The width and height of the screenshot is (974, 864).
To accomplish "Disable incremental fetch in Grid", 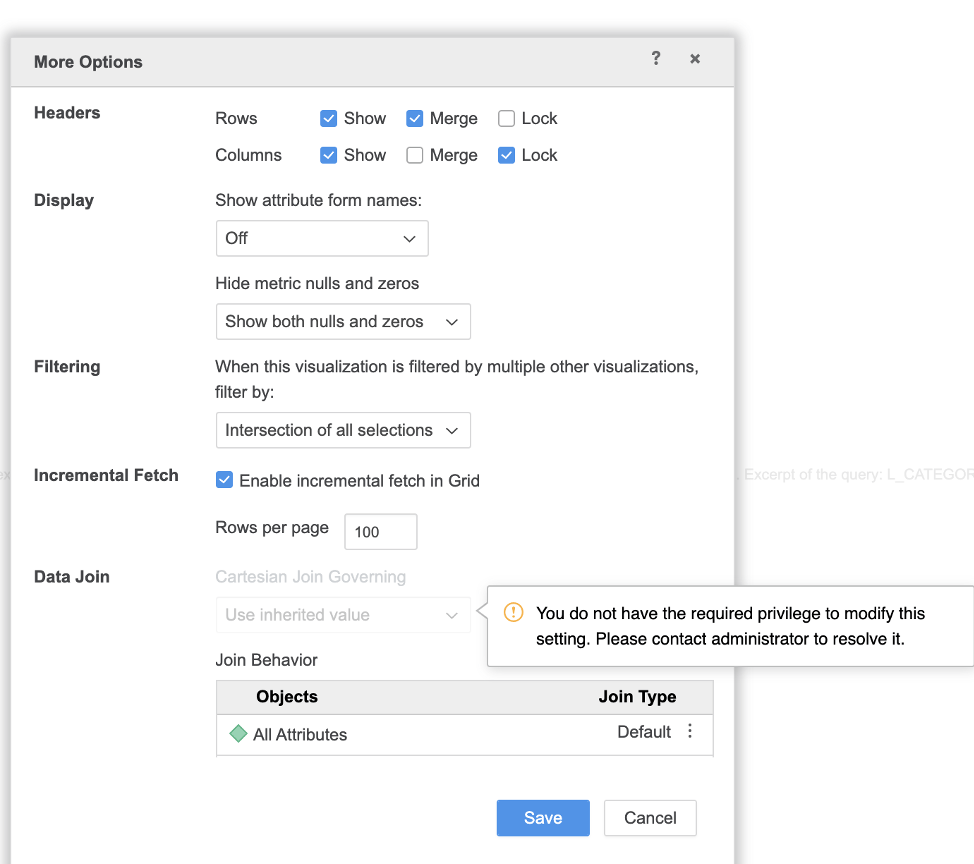I will (225, 481).
